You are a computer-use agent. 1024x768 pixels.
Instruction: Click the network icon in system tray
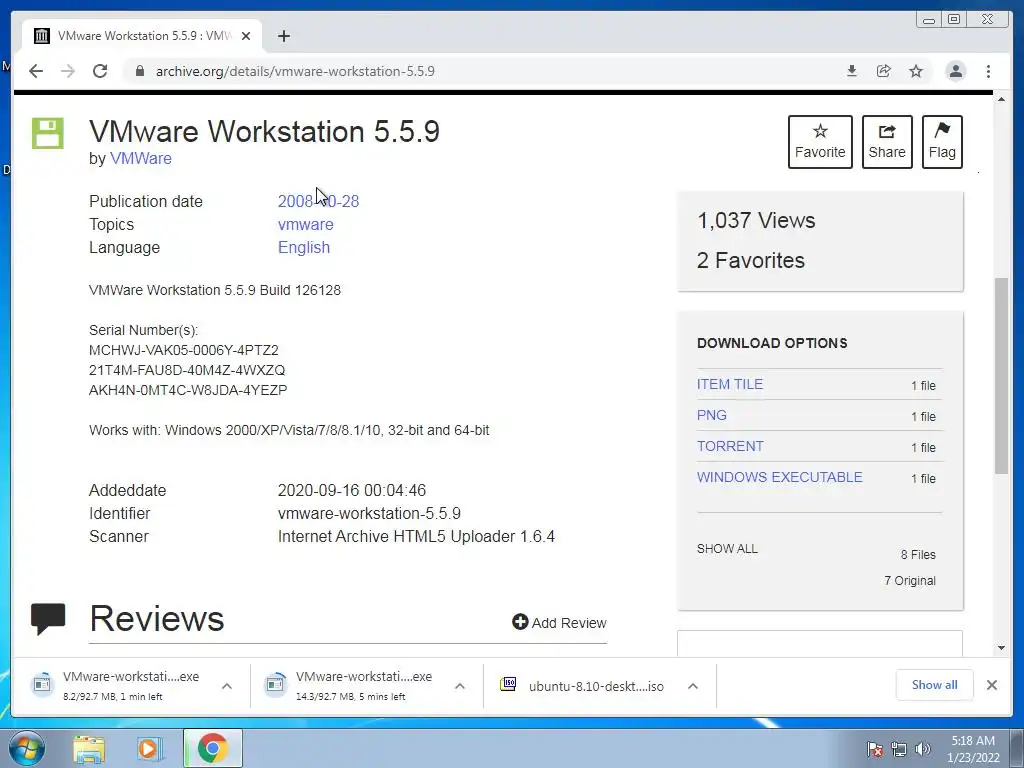[899, 749]
